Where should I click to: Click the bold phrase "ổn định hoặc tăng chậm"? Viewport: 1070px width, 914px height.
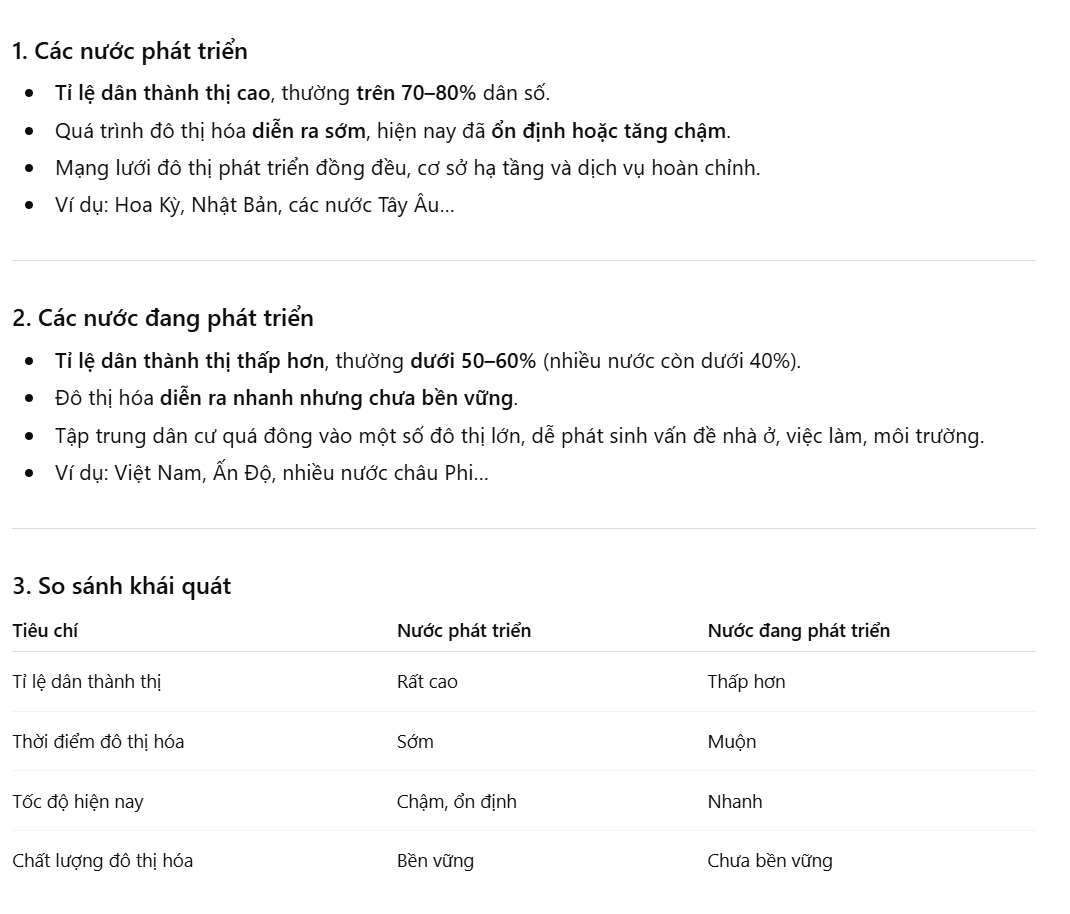[610, 131]
